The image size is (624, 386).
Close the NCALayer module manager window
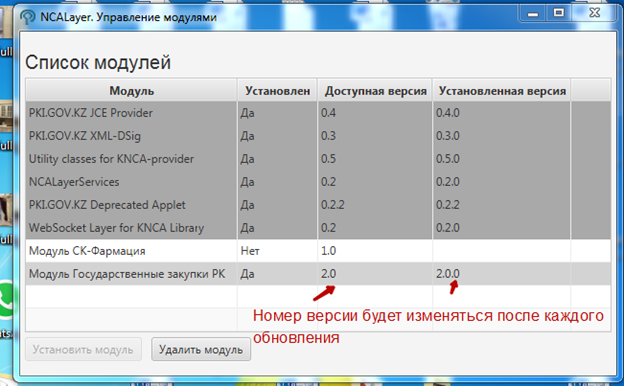[x=595, y=13]
